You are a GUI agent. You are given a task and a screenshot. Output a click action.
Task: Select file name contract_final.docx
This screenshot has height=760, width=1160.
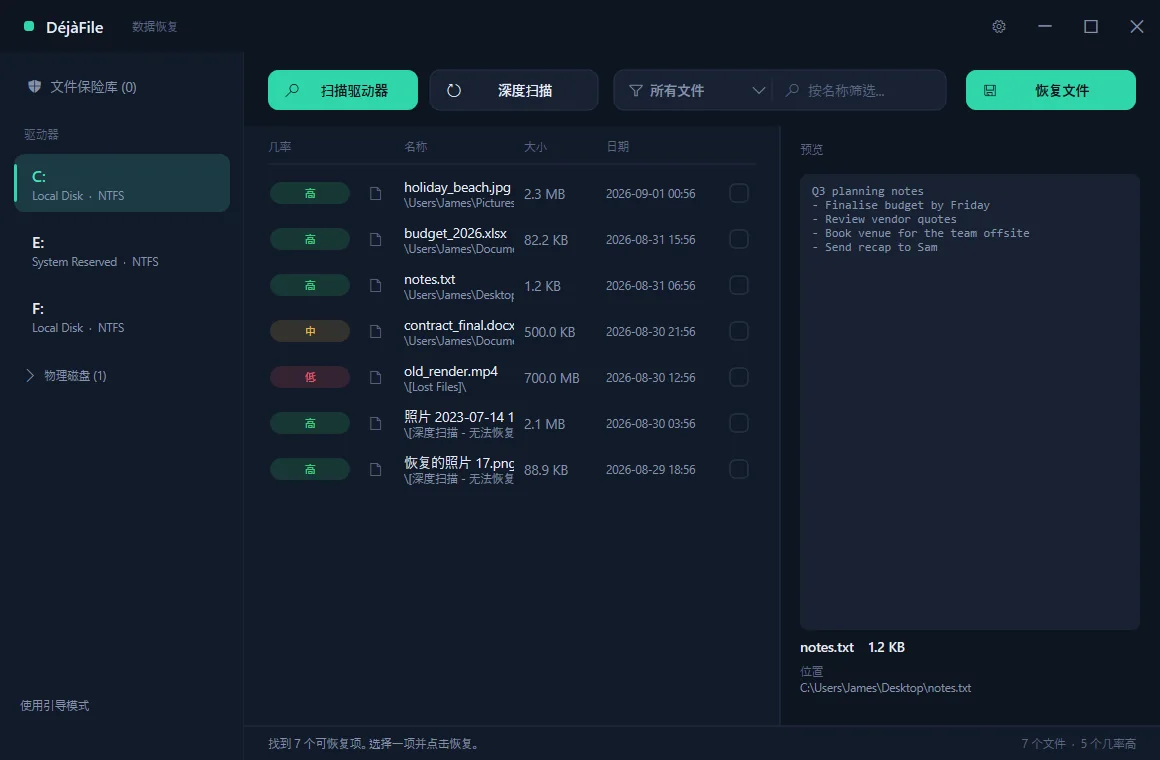[459, 325]
